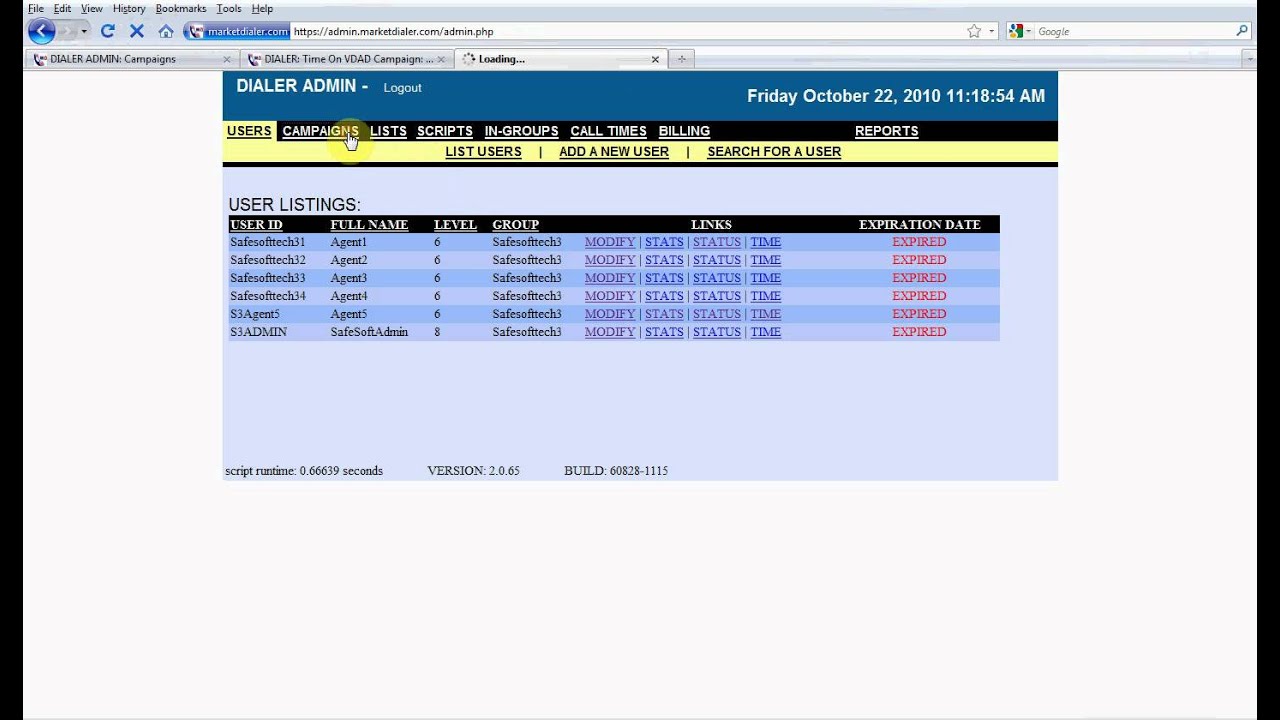Viewport: 1280px width, 720px height.
Task: Click MODIFY for Safesofttech33
Action: click(x=610, y=278)
